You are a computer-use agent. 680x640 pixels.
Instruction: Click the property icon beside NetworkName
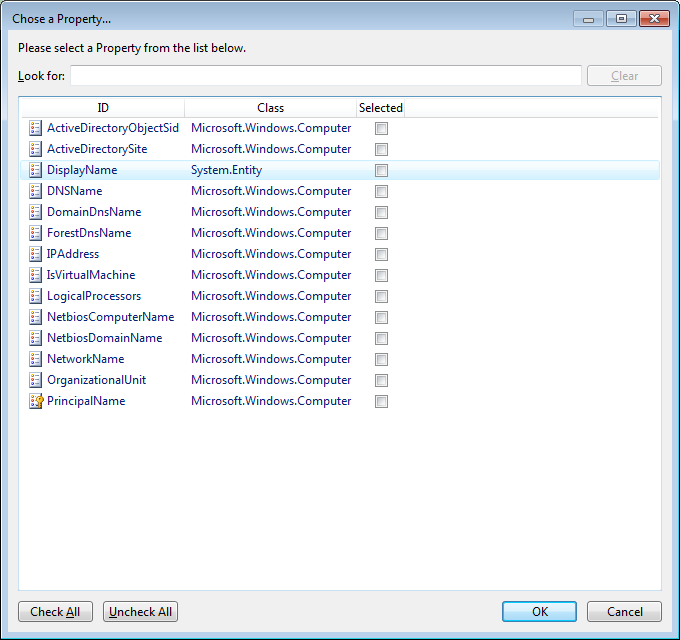click(x=35, y=359)
